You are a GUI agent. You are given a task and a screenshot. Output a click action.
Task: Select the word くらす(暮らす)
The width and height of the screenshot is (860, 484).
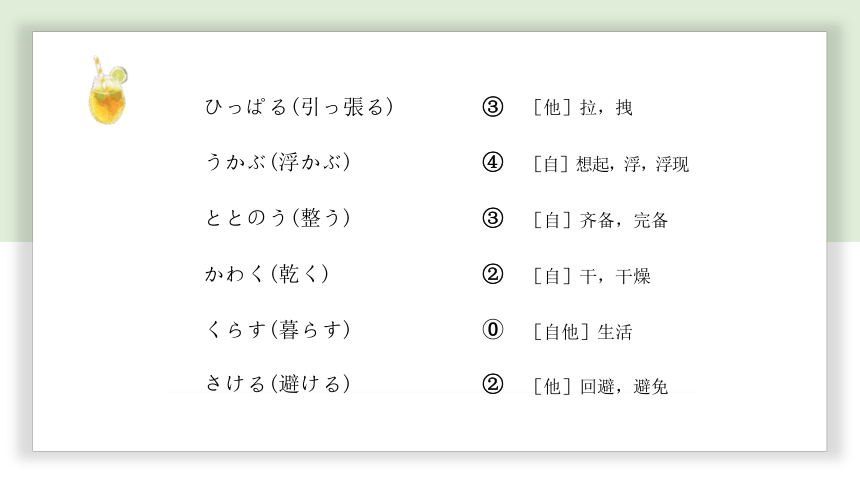point(278,329)
